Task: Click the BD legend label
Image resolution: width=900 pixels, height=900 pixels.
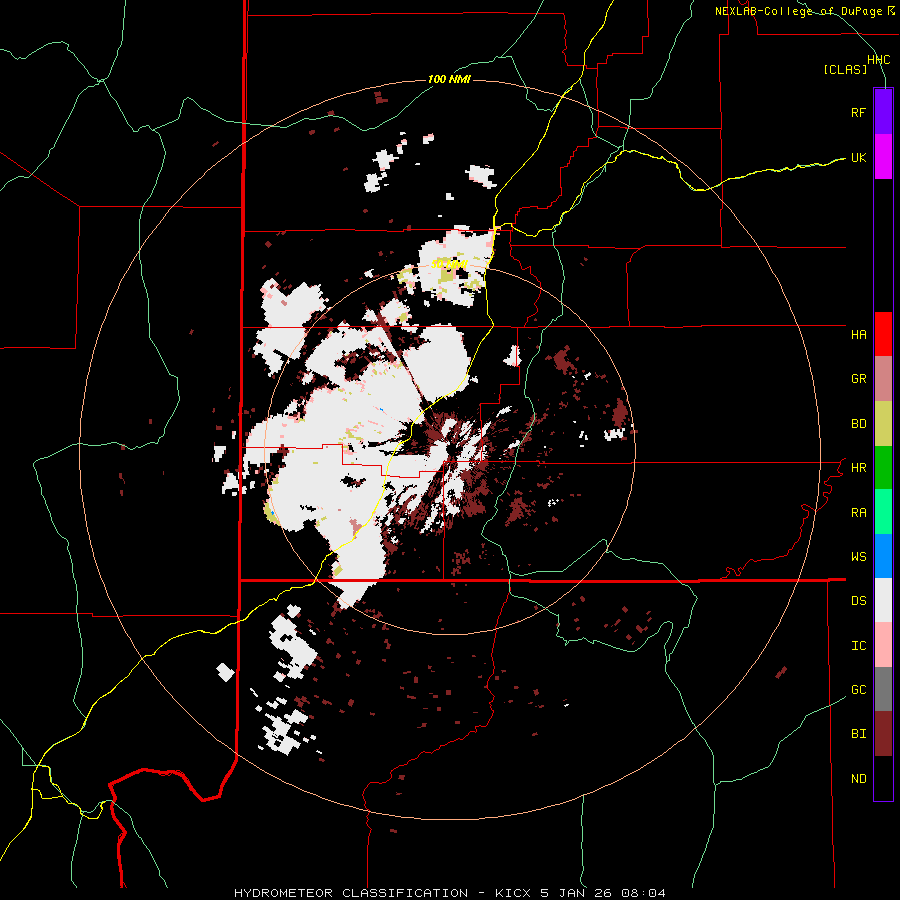Action: pos(858,424)
